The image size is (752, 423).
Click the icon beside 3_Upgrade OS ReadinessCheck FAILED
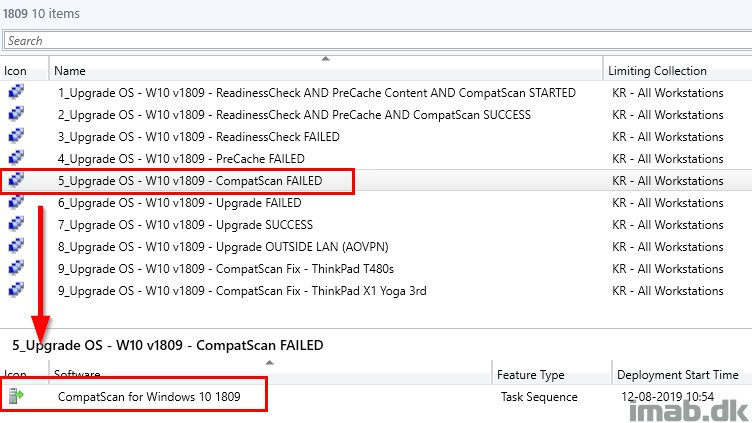[x=16, y=135]
